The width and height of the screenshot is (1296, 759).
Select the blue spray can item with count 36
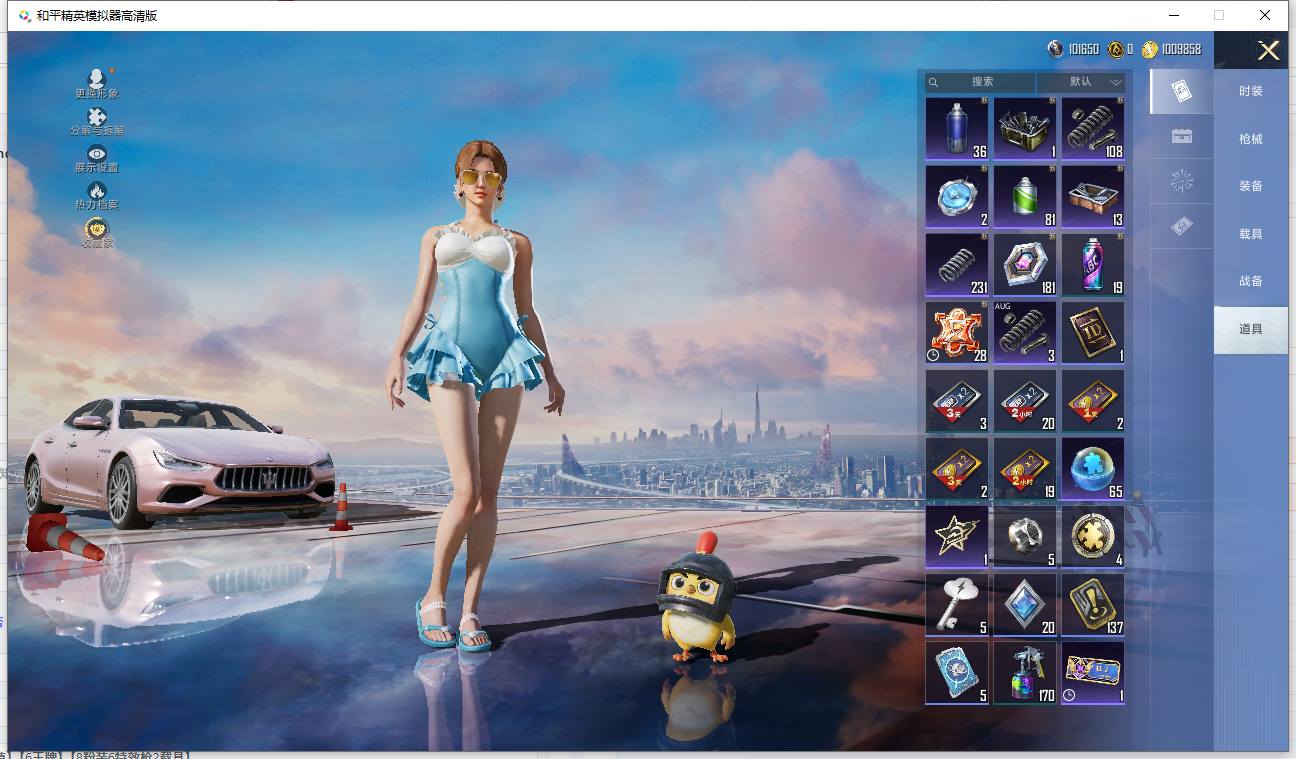[x=957, y=129]
